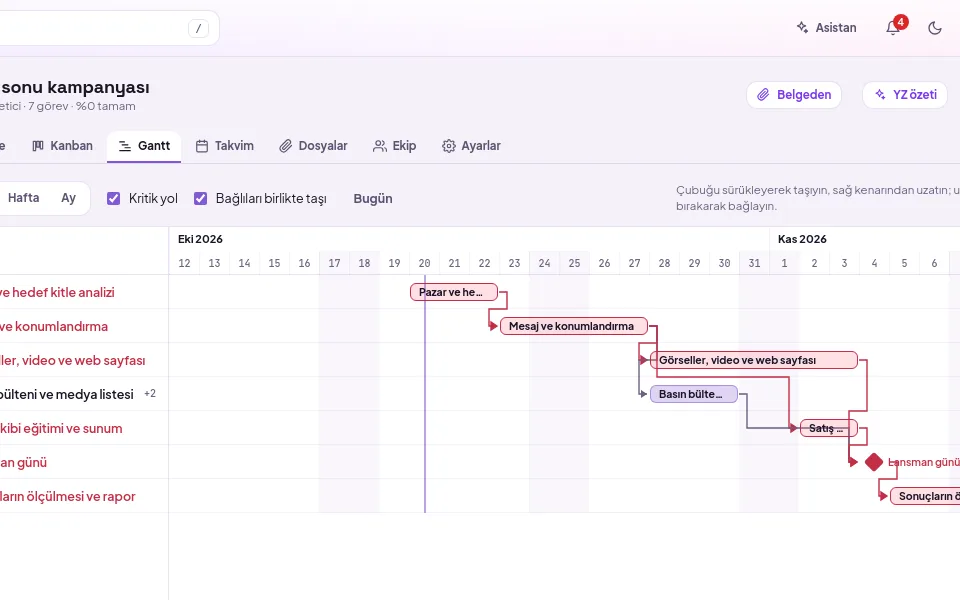960x600 pixels.
Task: Click the +2 badge on medya listesi row
Action: (x=150, y=394)
